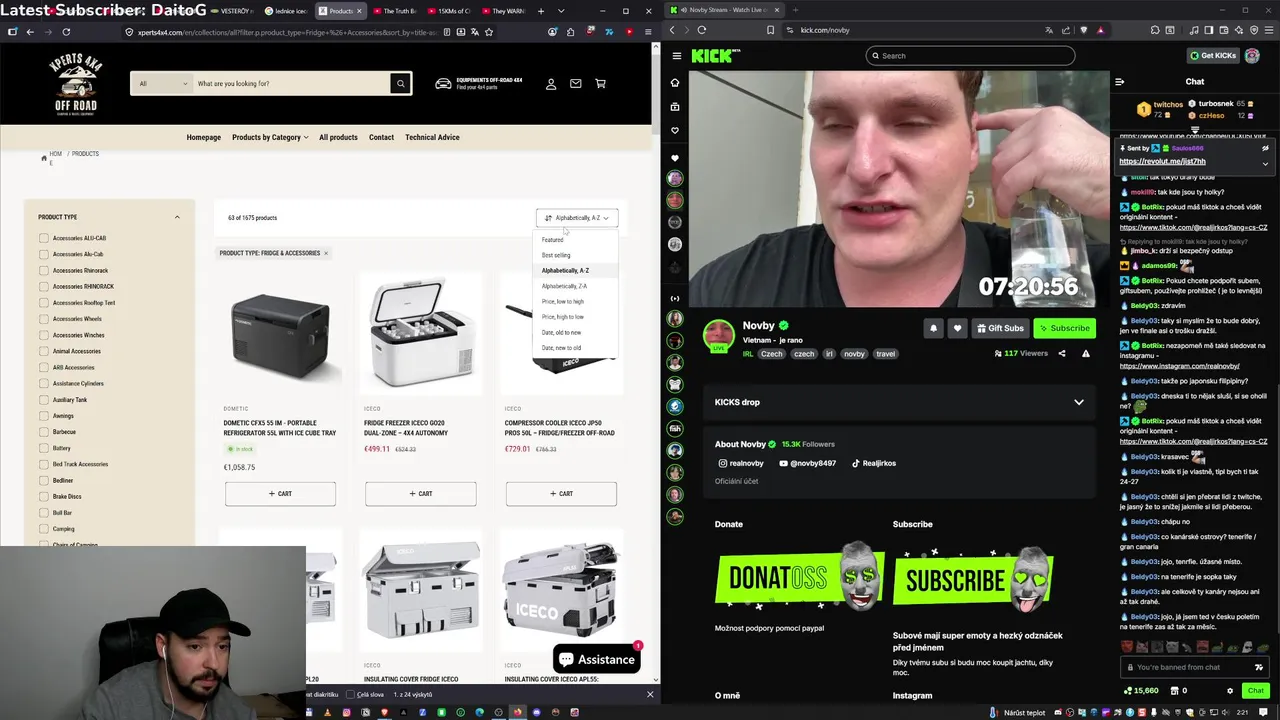Select Date, new to old sort option
Screen dimensions: 1280x720
coord(561,348)
